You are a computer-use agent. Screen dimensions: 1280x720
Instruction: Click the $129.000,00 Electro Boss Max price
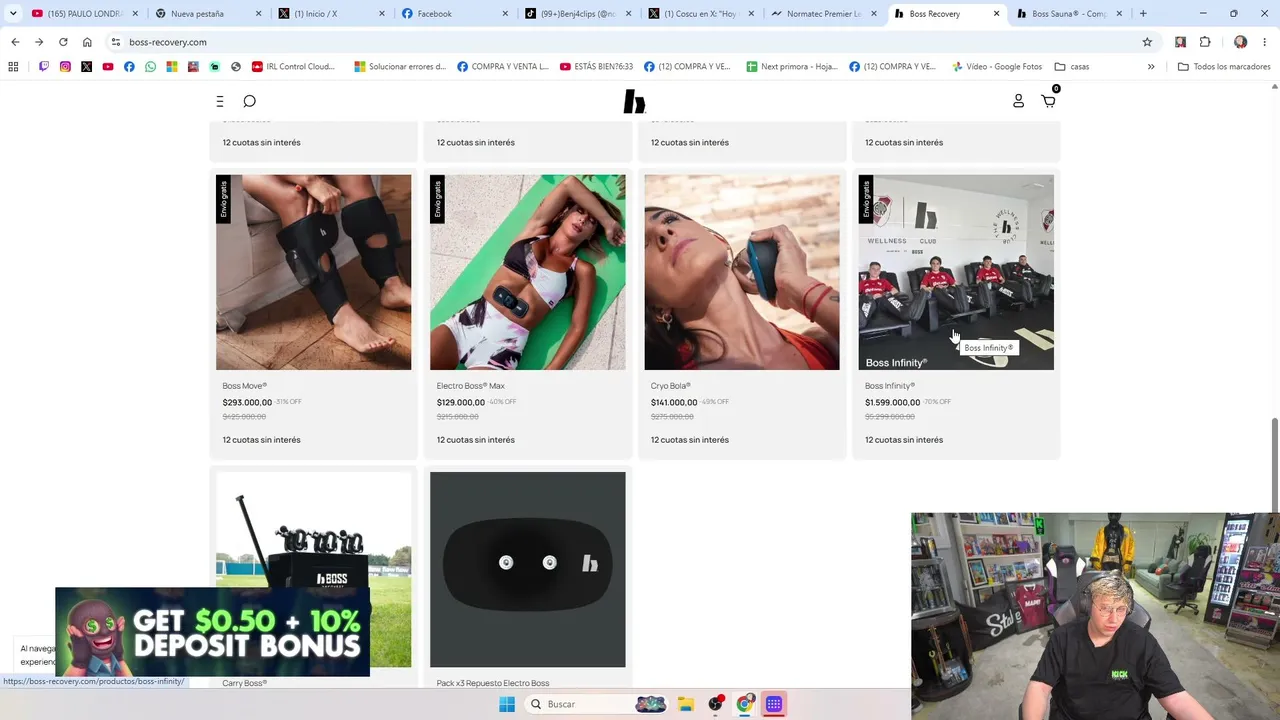tap(461, 403)
